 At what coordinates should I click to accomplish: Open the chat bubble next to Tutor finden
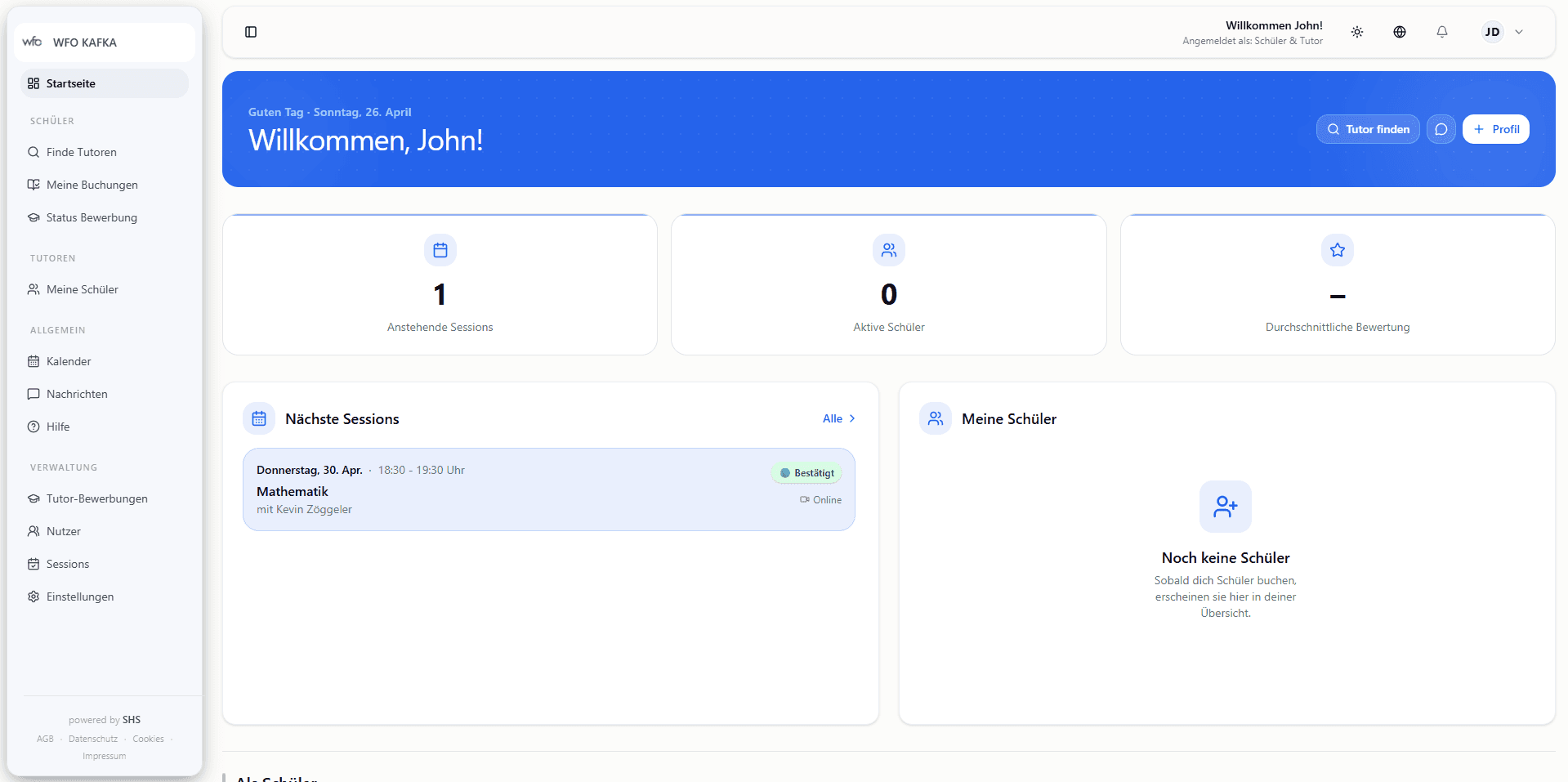click(x=1441, y=129)
